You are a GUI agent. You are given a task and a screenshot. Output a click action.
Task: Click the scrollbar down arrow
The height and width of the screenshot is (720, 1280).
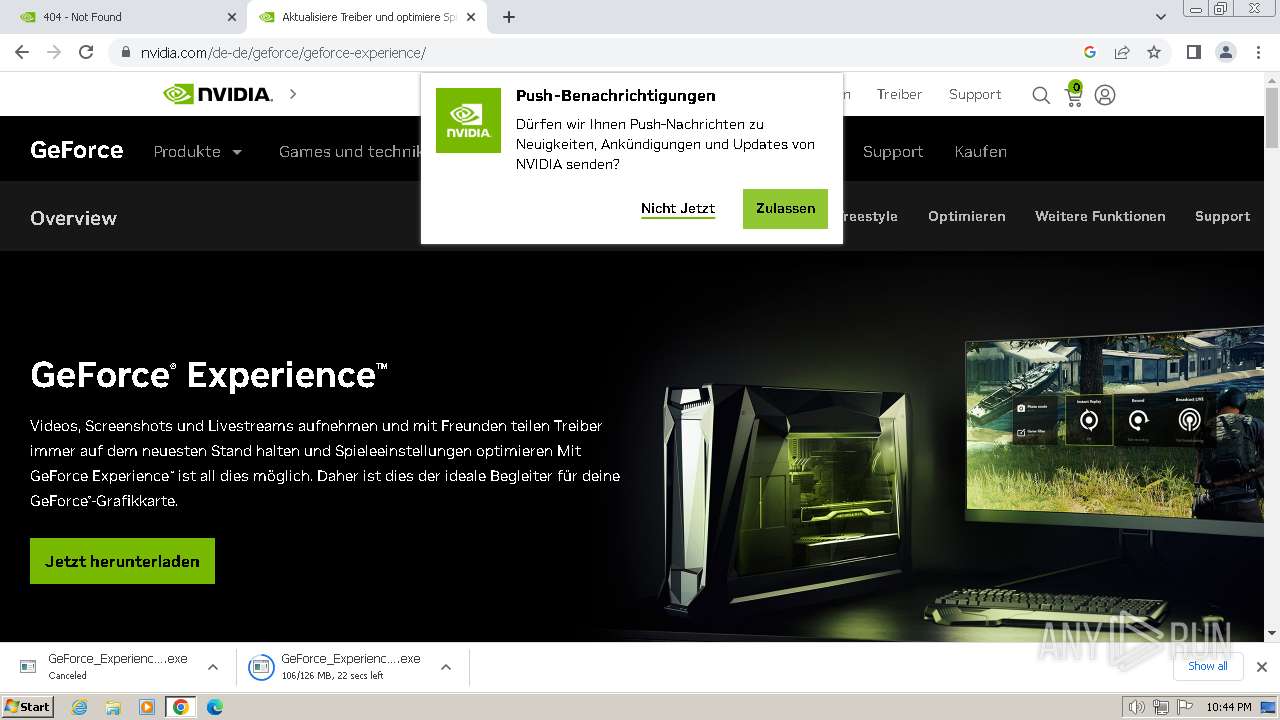(1272, 633)
